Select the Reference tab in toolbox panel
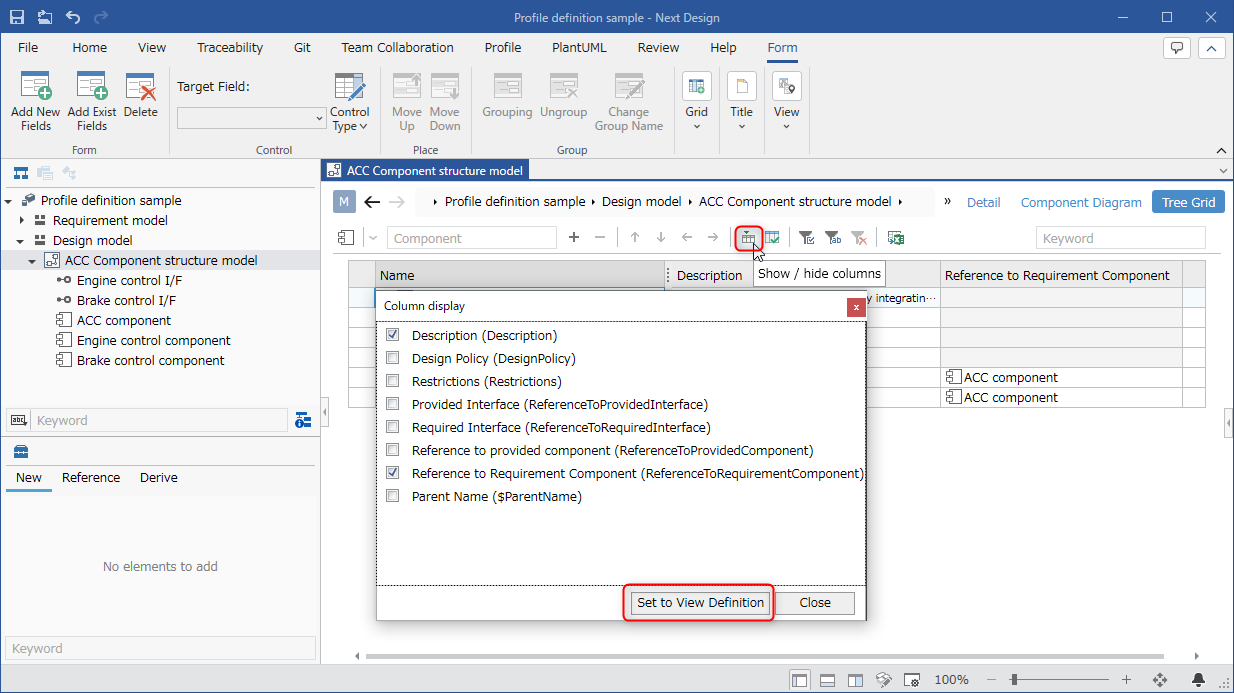Viewport: 1234px width, 693px height. pyautogui.click(x=91, y=477)
